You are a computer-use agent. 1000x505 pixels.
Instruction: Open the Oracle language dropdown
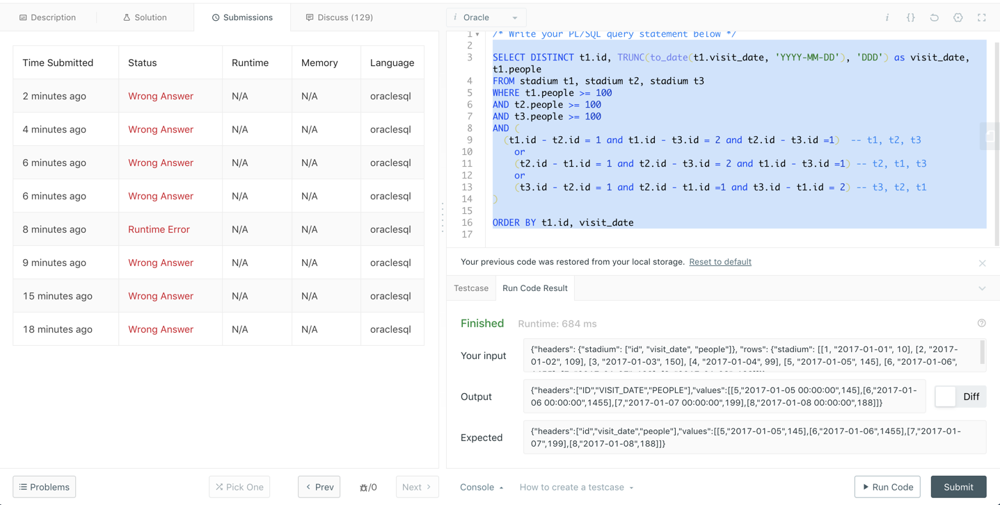486,18
